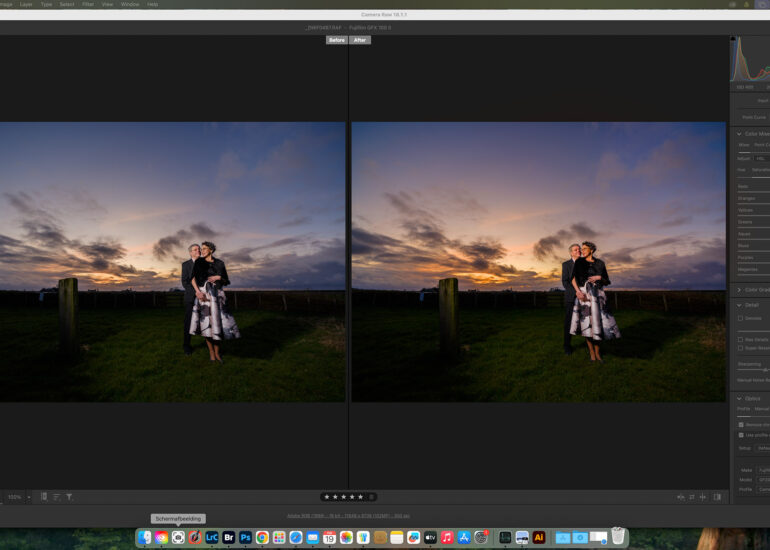Open Notes app from the Dock
This screenshot has height=550, width=770.
(397, 537)
